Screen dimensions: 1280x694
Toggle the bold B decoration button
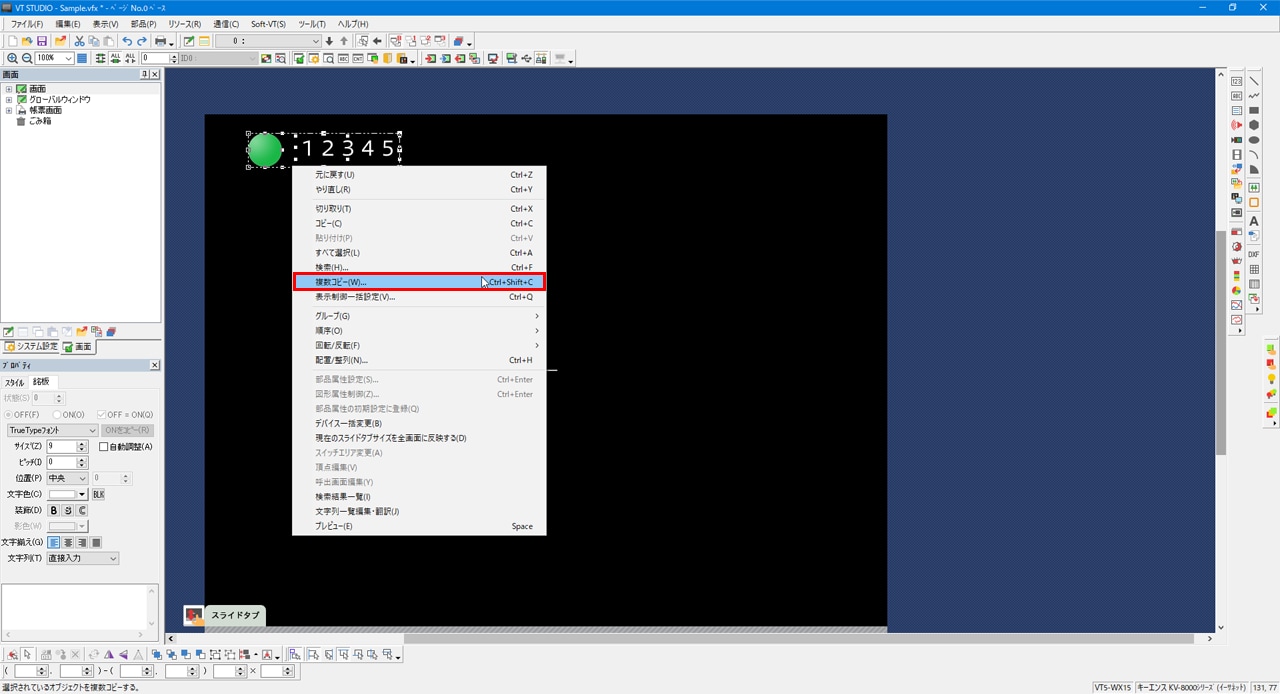(x=55, y=511)
